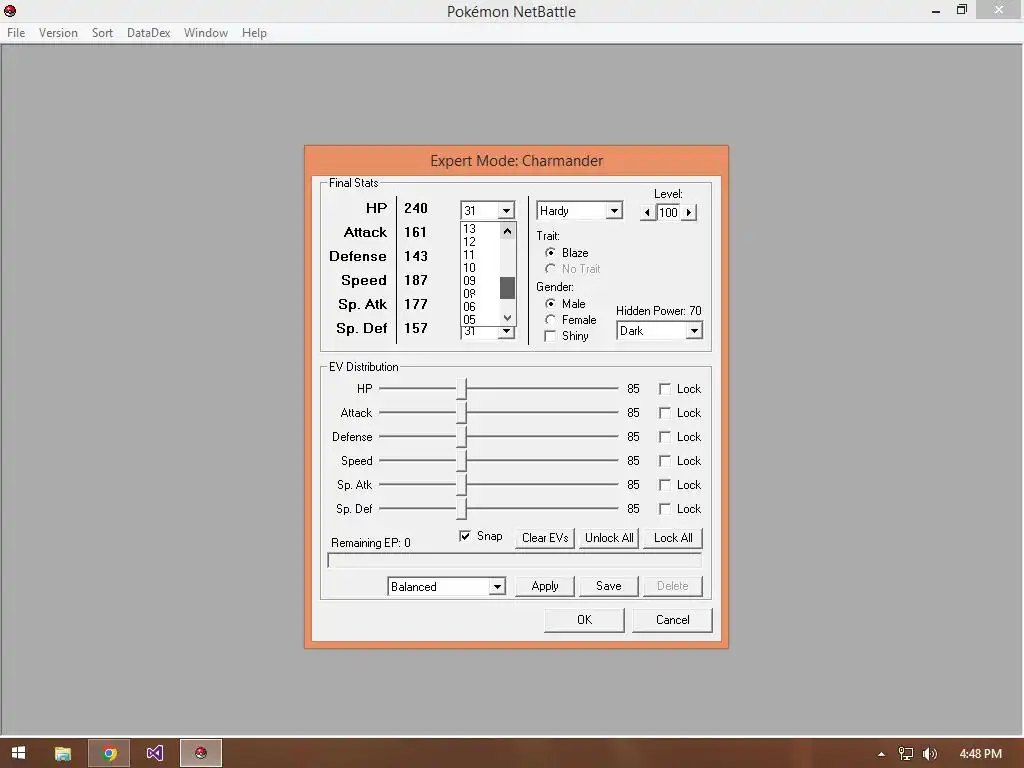Click the taskbar clock showing 4:48 PM

coord(980,754)
